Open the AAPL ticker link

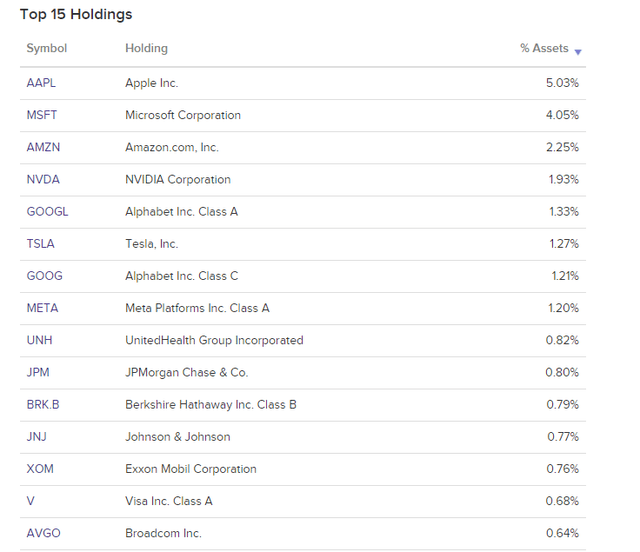coord(42,83)
